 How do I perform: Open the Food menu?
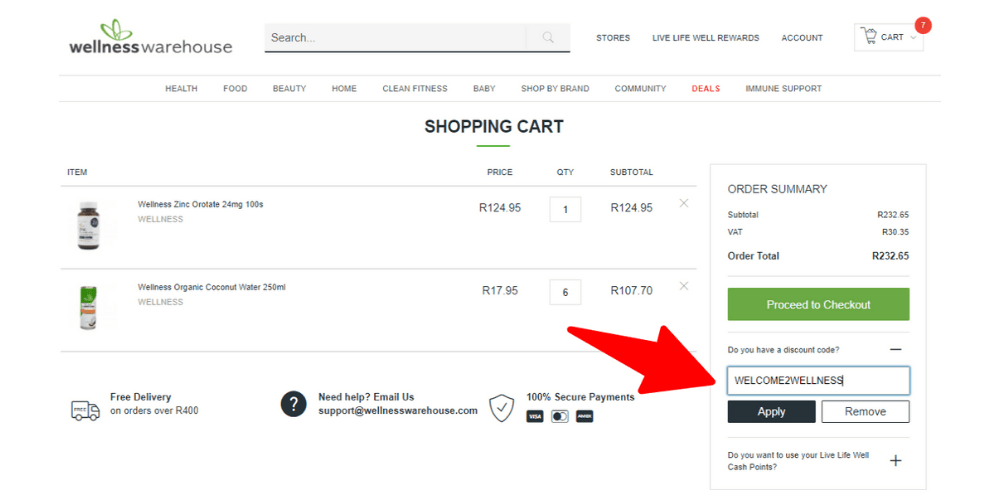235,89
